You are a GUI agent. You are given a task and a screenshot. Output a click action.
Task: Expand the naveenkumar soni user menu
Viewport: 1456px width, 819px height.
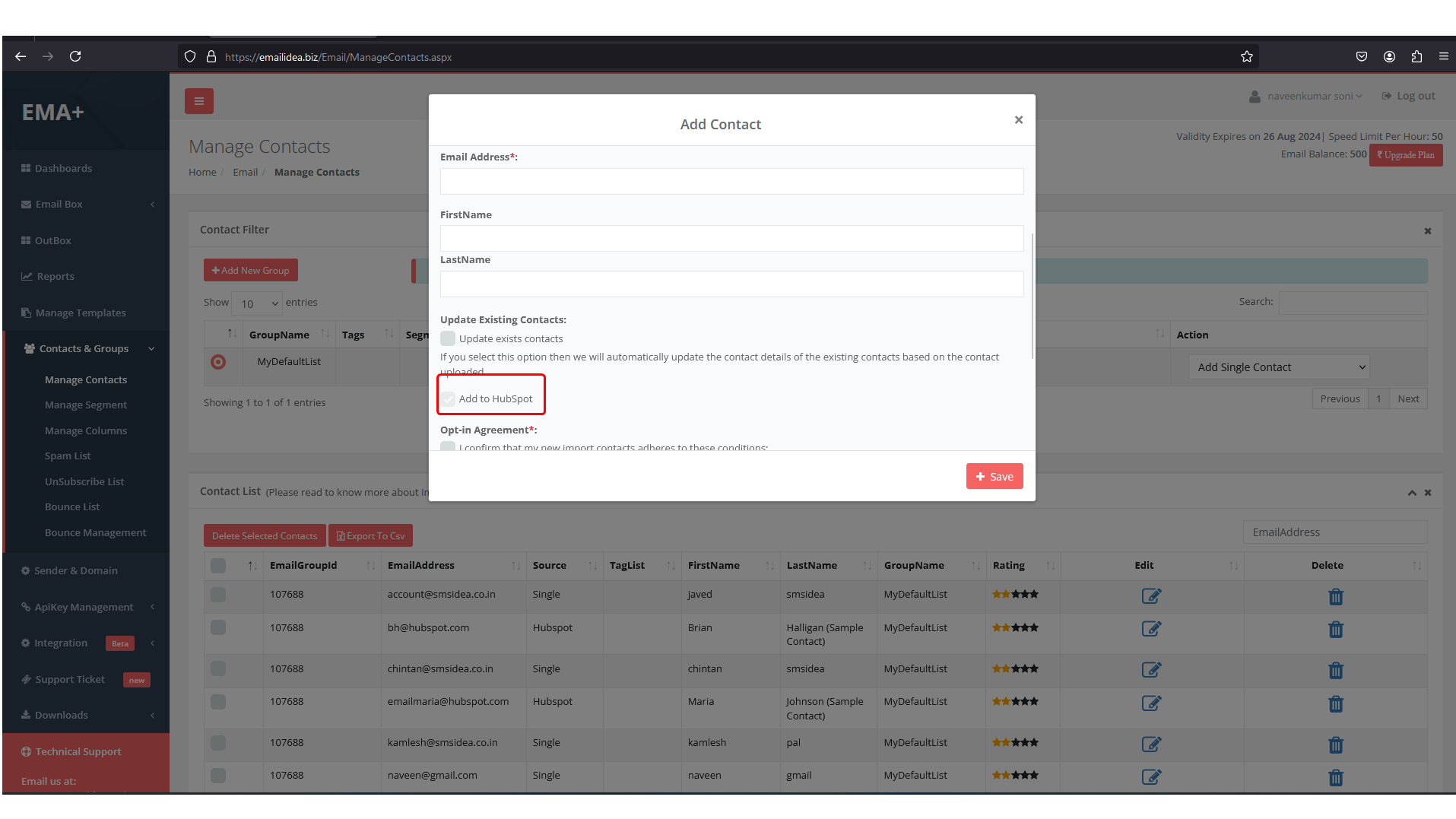tap(1308, 97)
